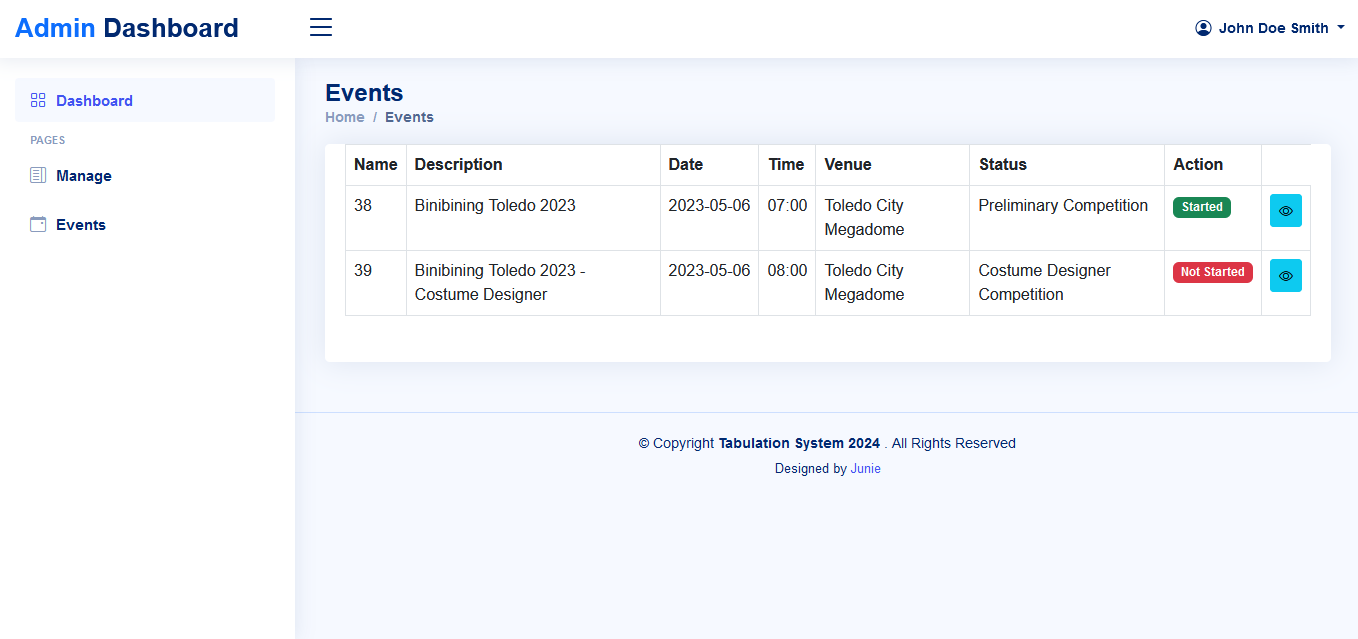Click the Events calendar icon in sidebar
Viewport: 1358px width, 639px height.
click(x=38, y=224)
